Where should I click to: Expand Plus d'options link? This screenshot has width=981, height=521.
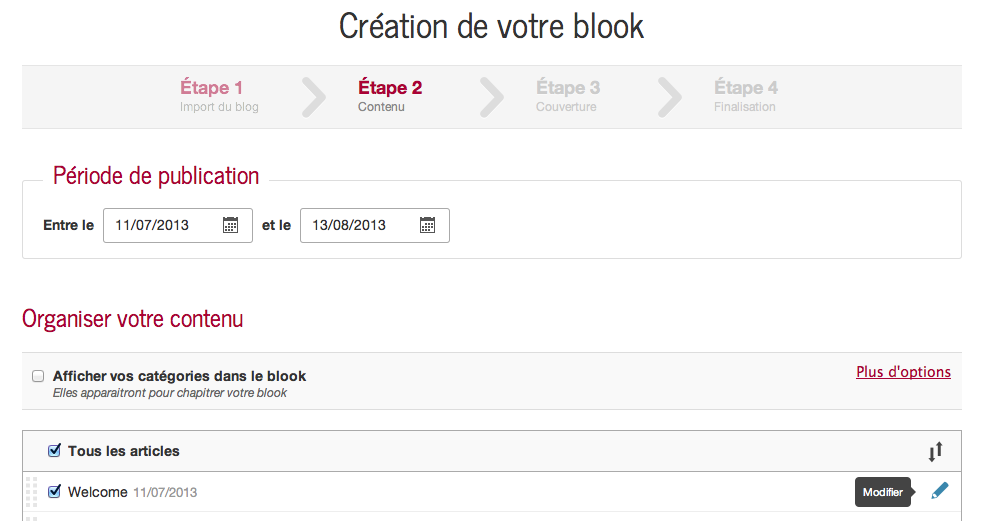(x=903, y=372)
